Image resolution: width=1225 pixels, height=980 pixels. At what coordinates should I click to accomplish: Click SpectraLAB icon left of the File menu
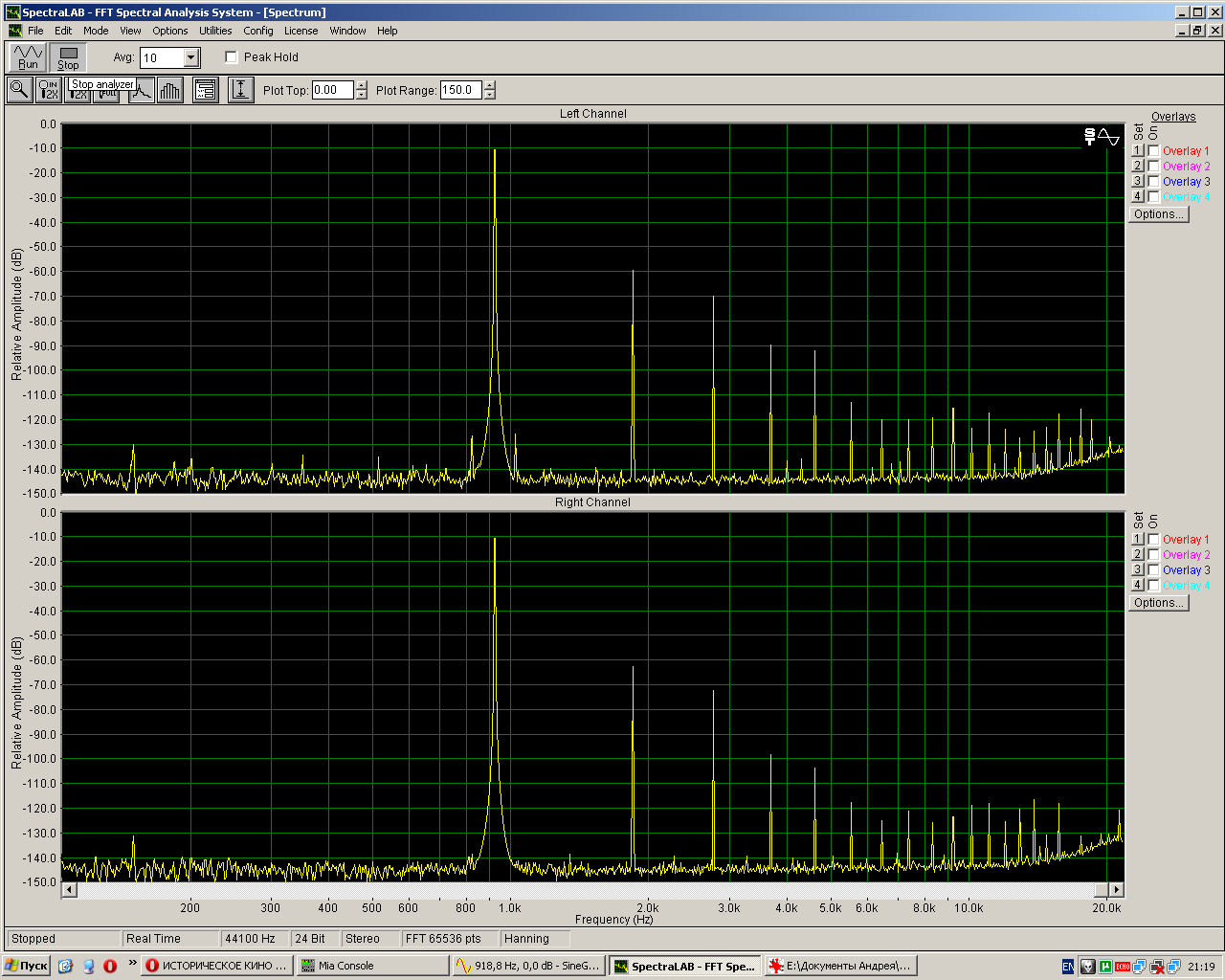(x=14, y=31)
